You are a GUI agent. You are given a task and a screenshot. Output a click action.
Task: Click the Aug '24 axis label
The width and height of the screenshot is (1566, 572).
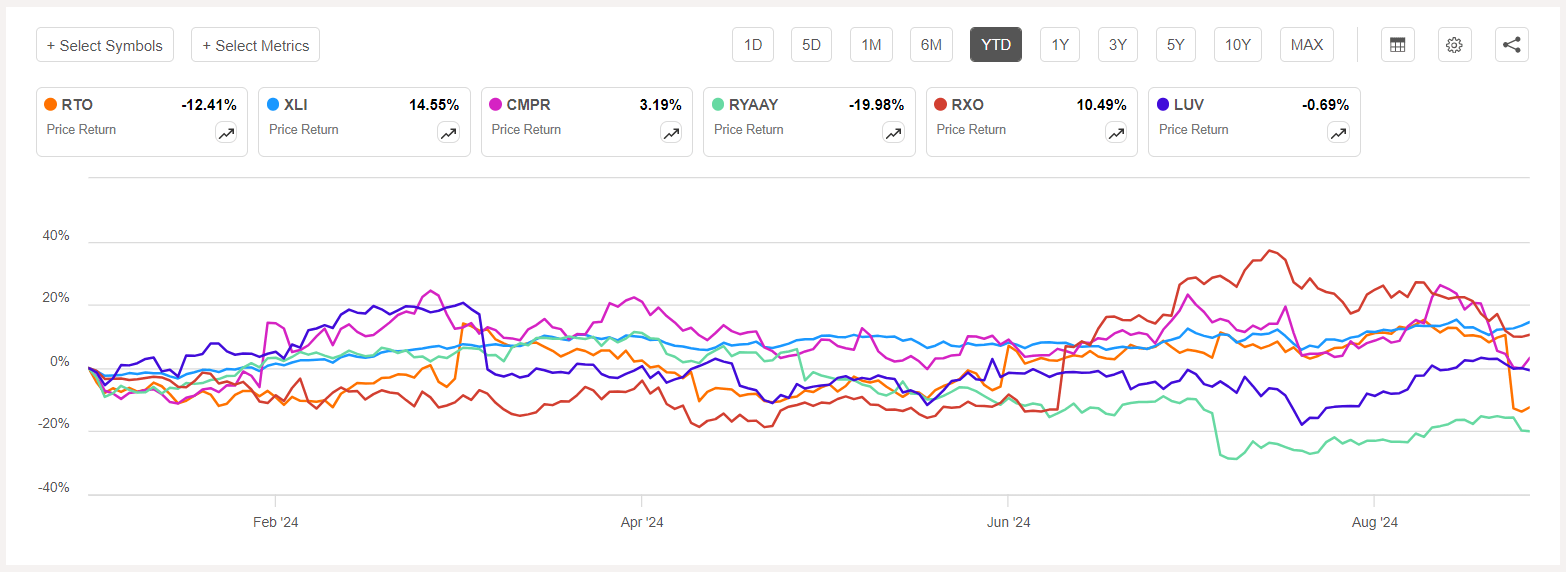[1374, 522]
